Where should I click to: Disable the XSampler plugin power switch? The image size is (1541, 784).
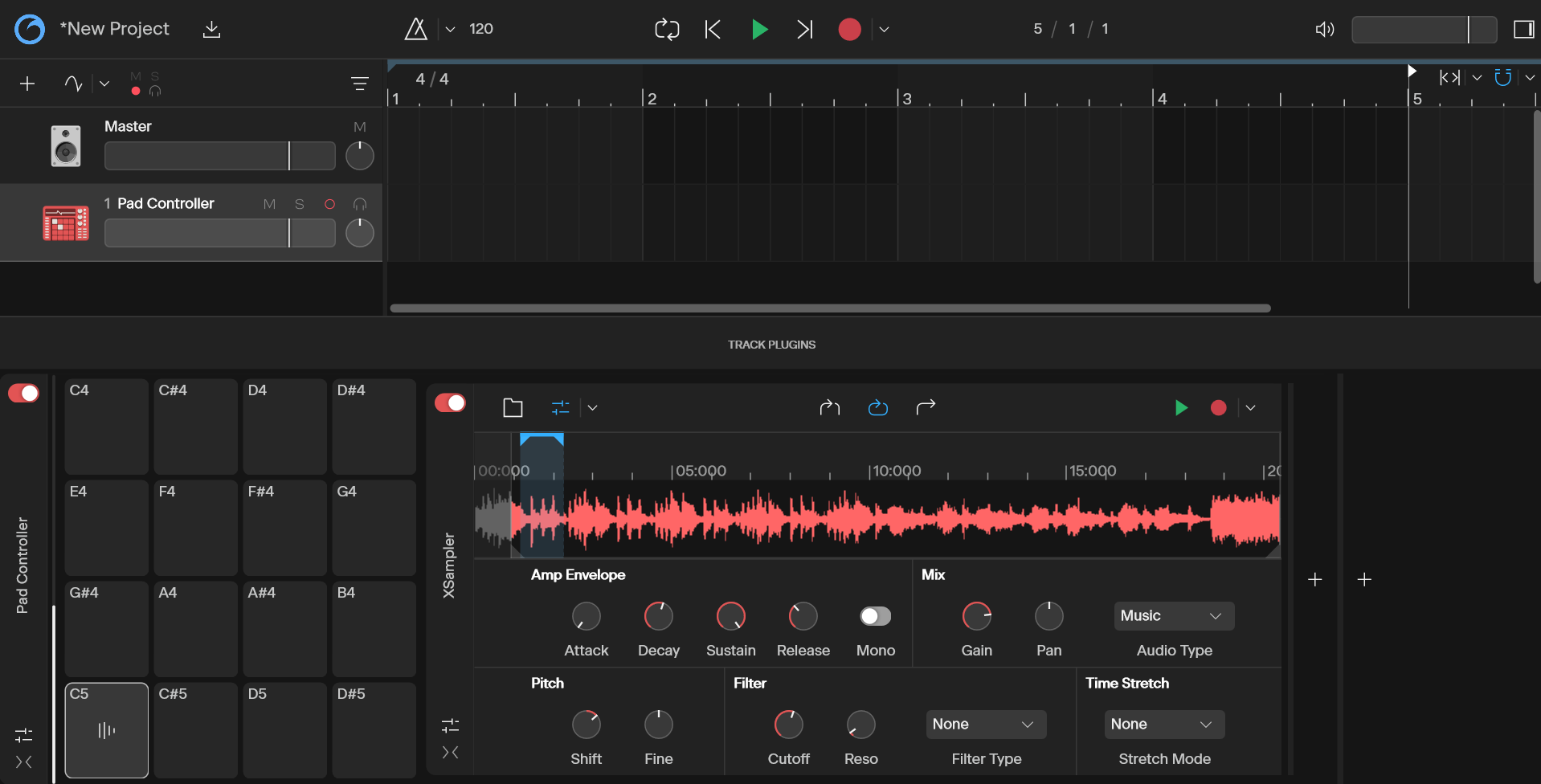pyautogui.click(x=450, y=402)
